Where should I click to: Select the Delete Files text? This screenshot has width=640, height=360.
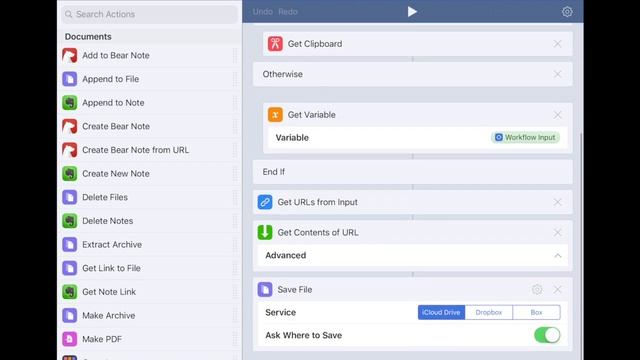click(105, 198)
